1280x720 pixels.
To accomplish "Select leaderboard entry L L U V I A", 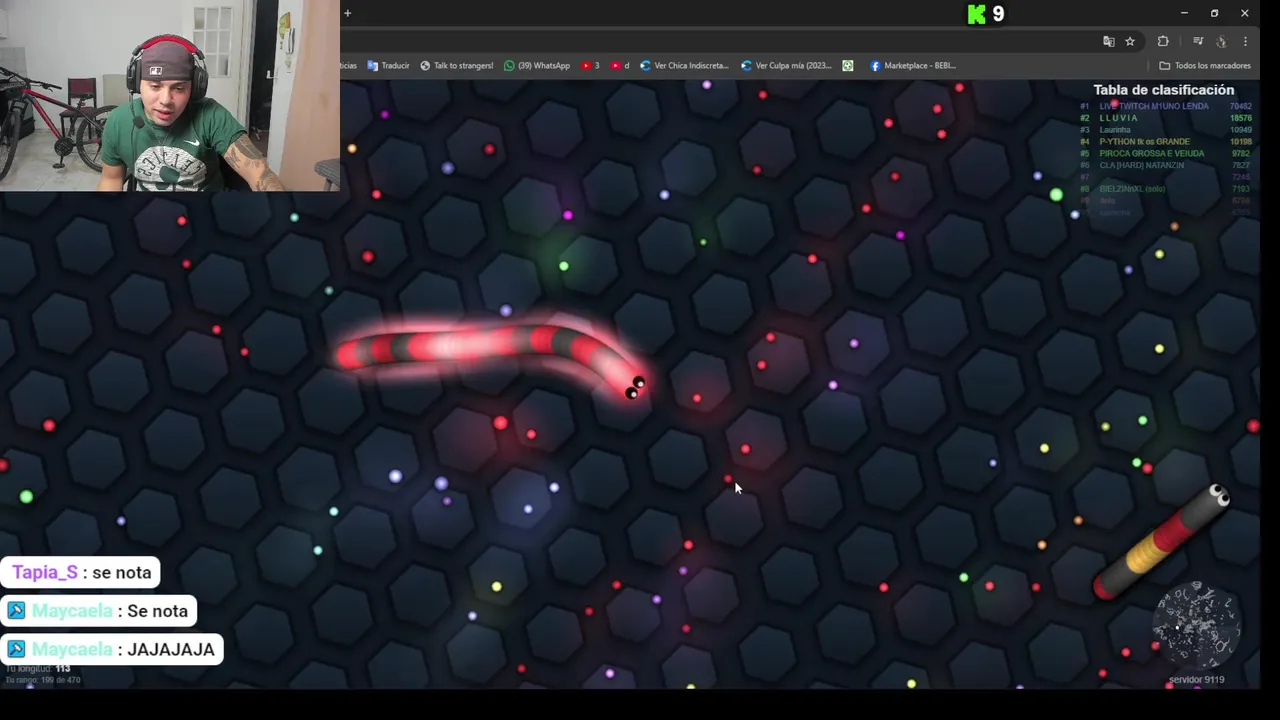I will pos(1119,118).
